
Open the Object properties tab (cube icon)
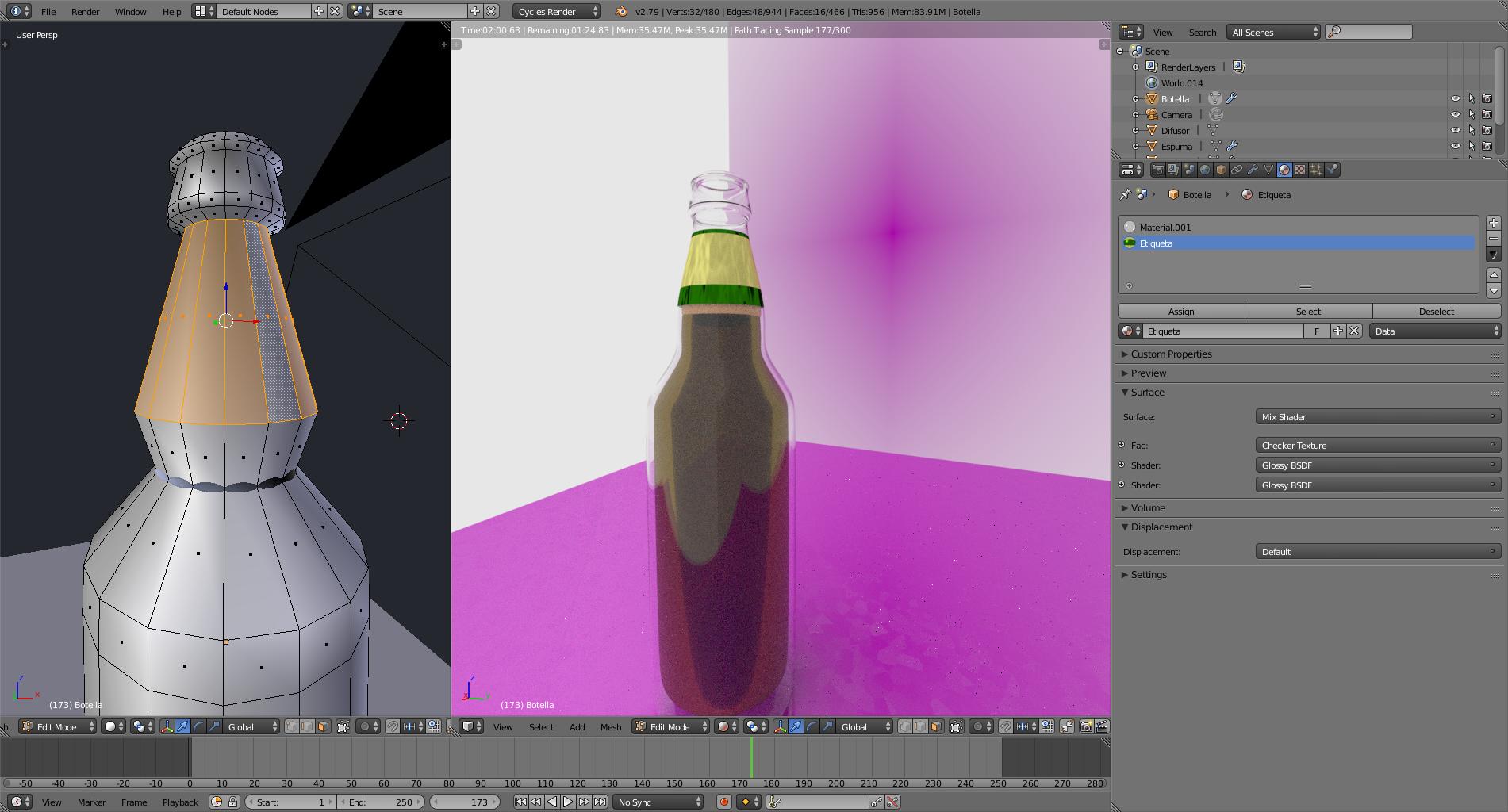[x=1221, y=170]
